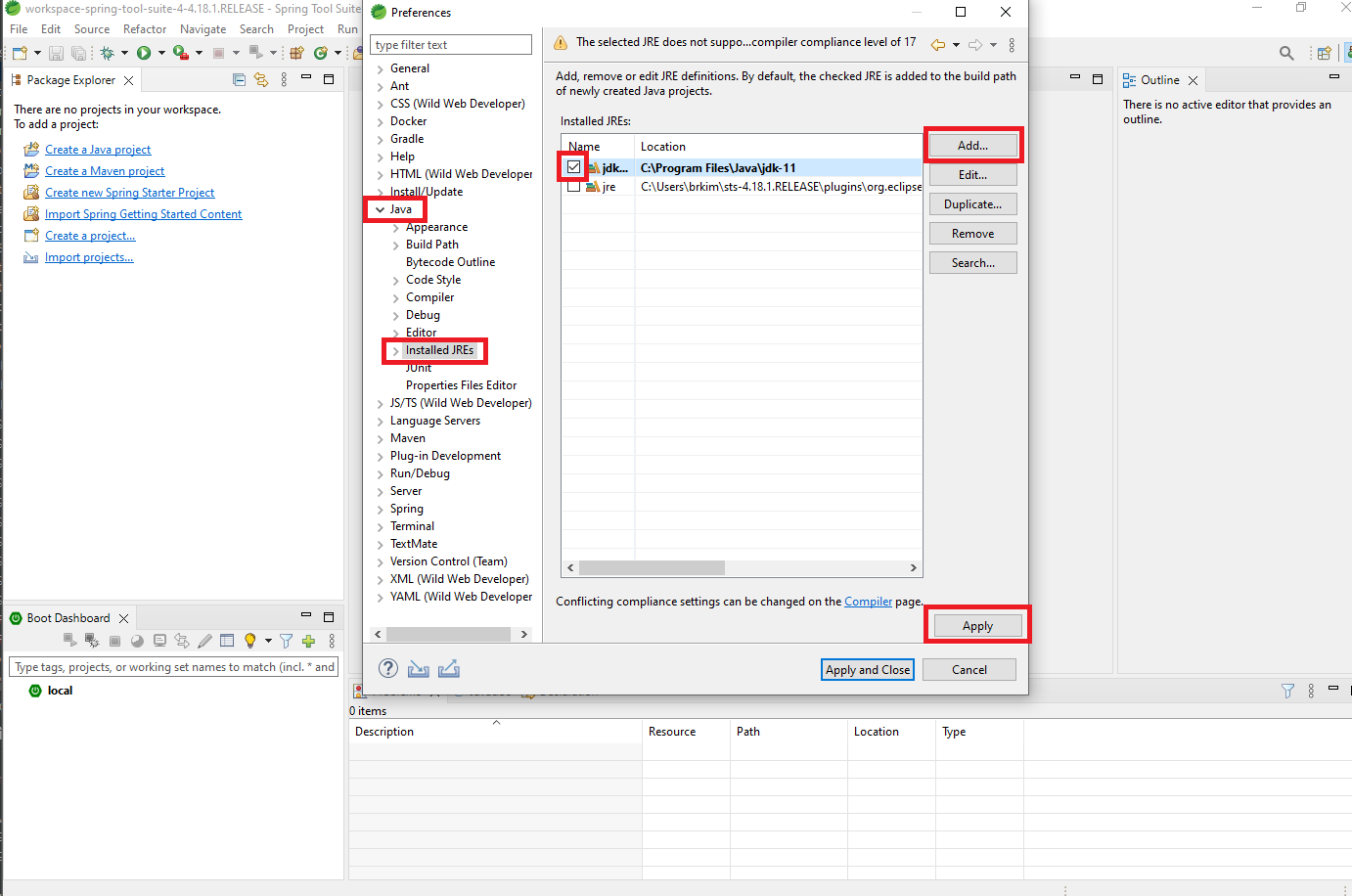Open dropdown arrow next to Run button

(161, 53)
